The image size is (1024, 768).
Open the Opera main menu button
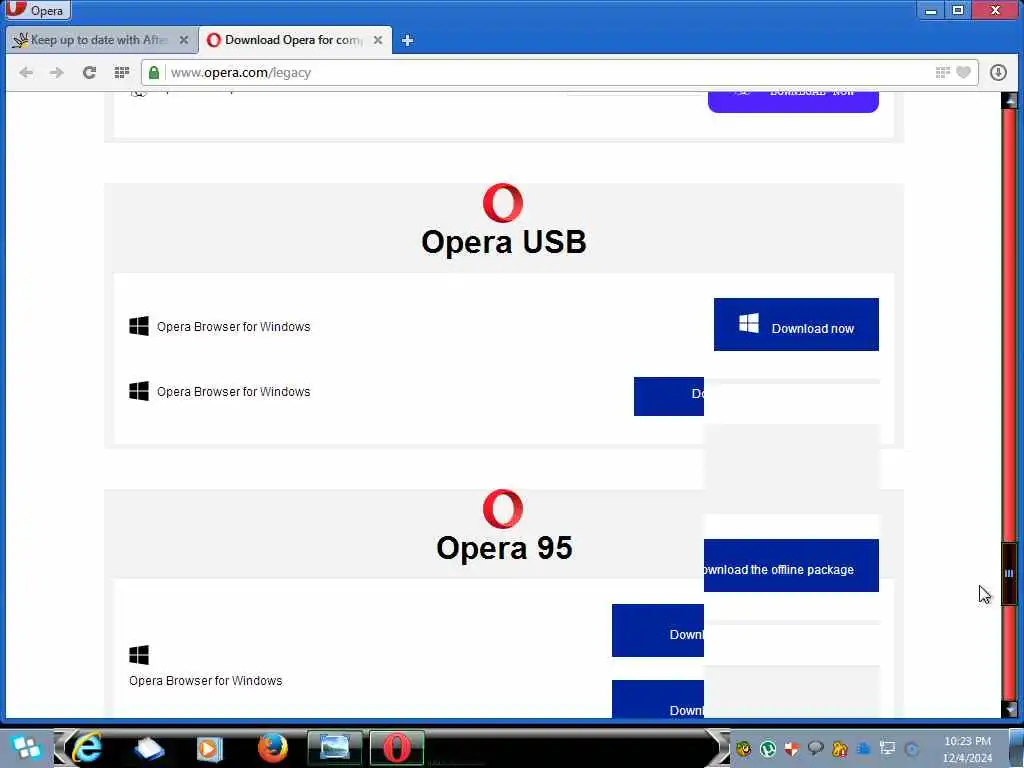[36, 10]
